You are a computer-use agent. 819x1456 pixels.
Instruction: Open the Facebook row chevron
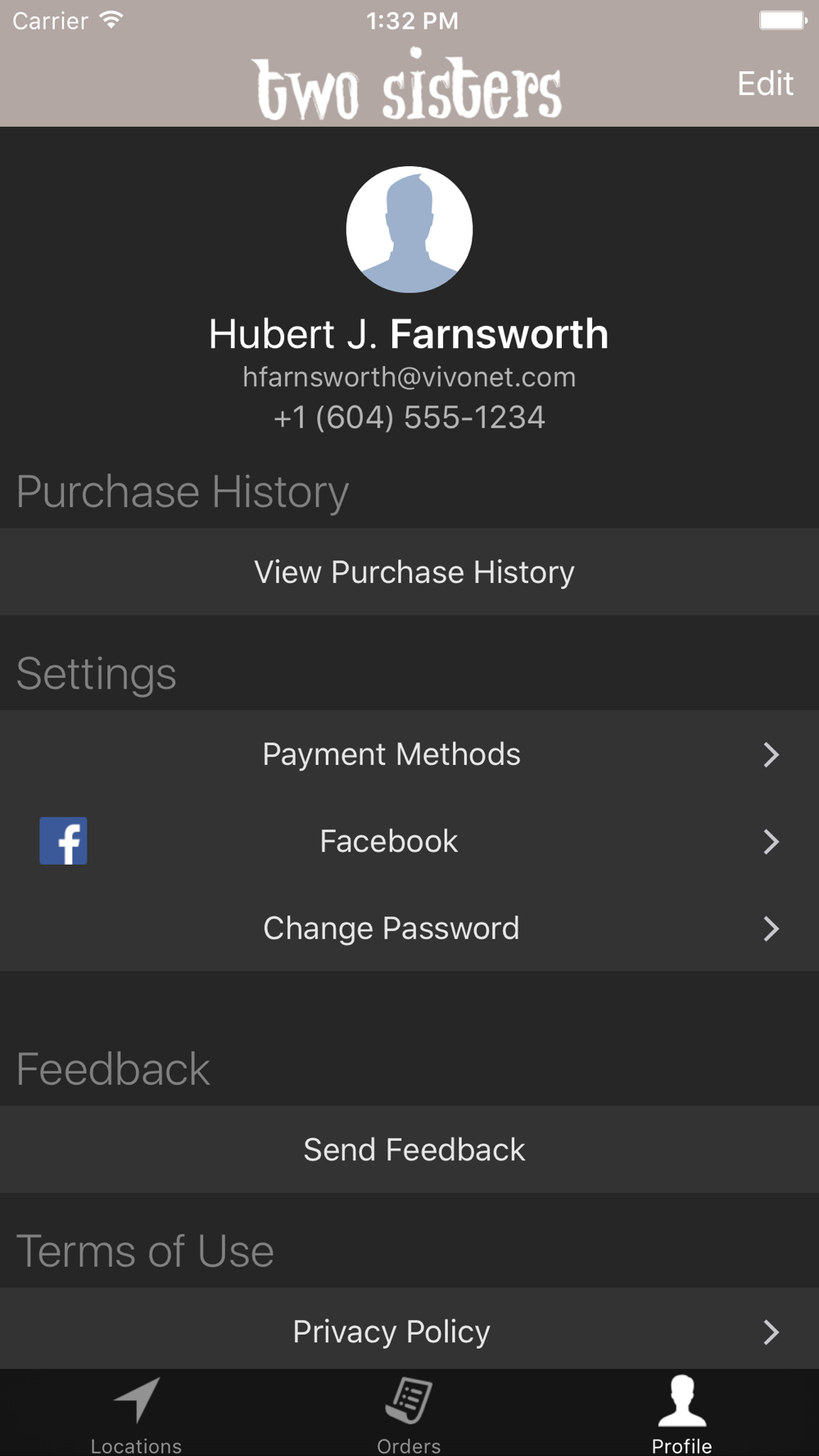coord(771,841)
